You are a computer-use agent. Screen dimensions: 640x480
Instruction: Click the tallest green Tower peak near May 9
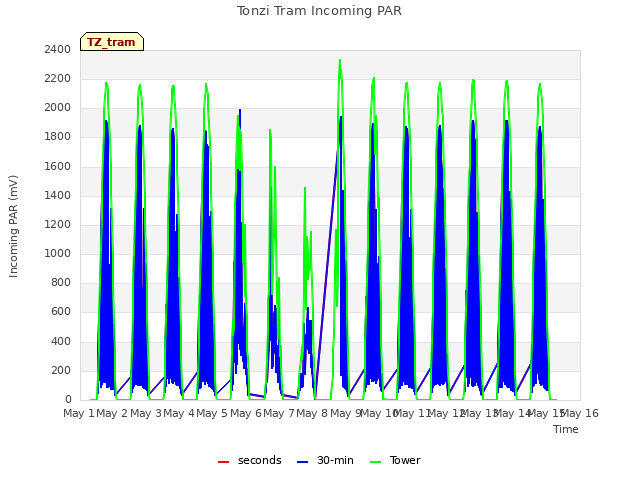point(340,61)
